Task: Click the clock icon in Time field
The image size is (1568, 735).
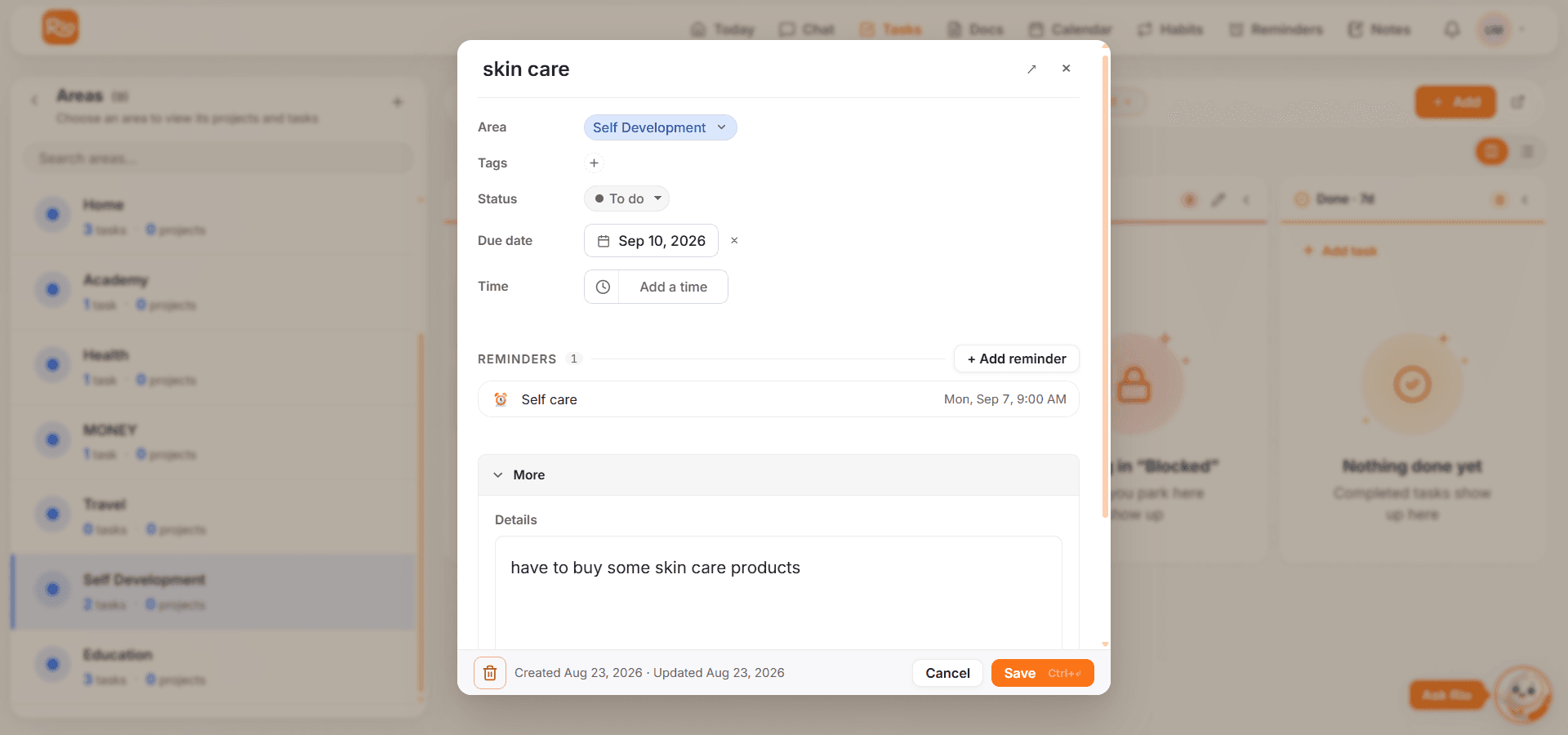Action: pyautogui.click(x=603, y=287)
